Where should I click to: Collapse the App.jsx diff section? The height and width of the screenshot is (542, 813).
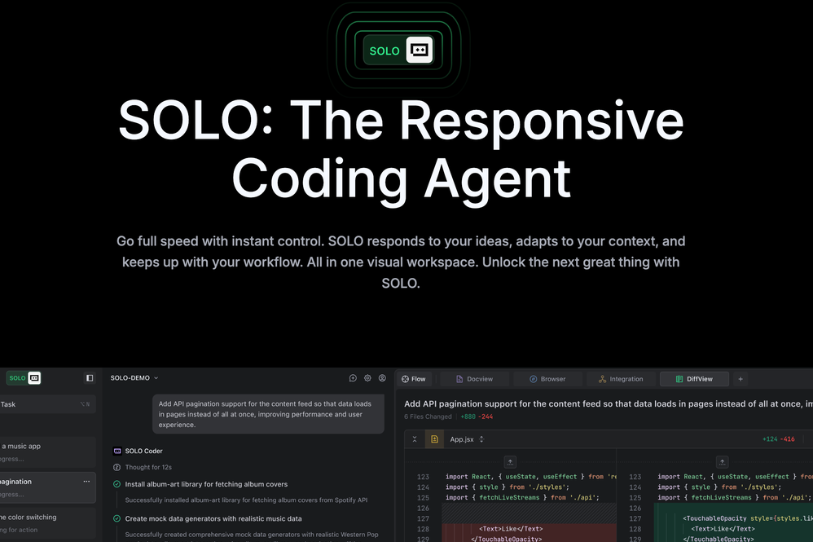tap(414, 439)
